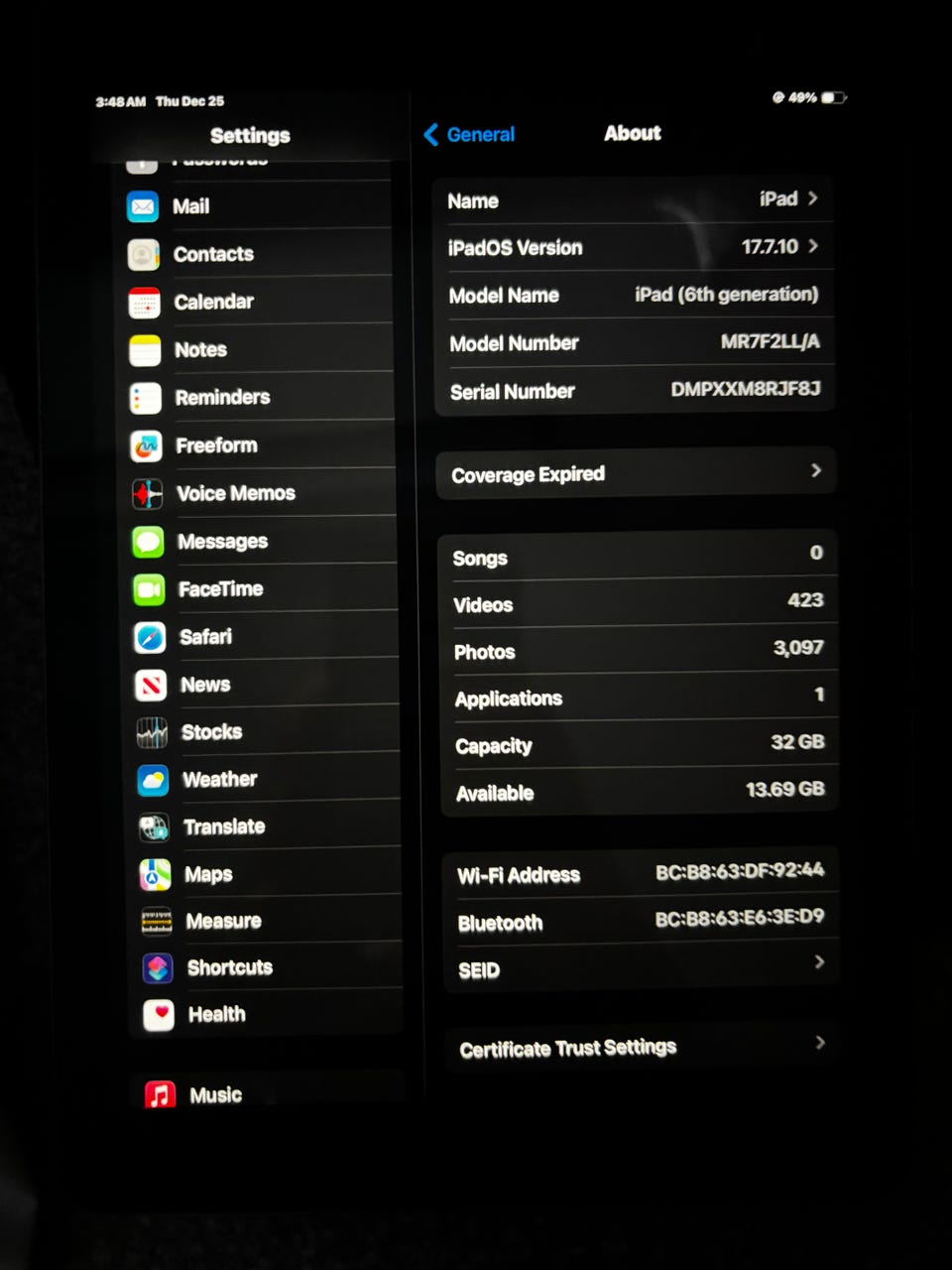Select the Health heart icon
The image size is (952, 1270).
click(159, 1014)
